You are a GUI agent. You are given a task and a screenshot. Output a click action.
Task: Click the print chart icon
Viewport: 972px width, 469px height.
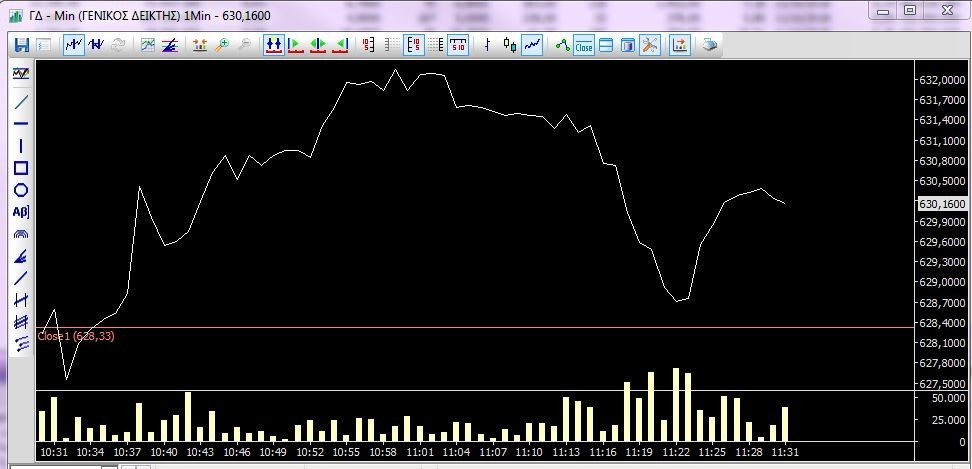(x=709, y=45)
